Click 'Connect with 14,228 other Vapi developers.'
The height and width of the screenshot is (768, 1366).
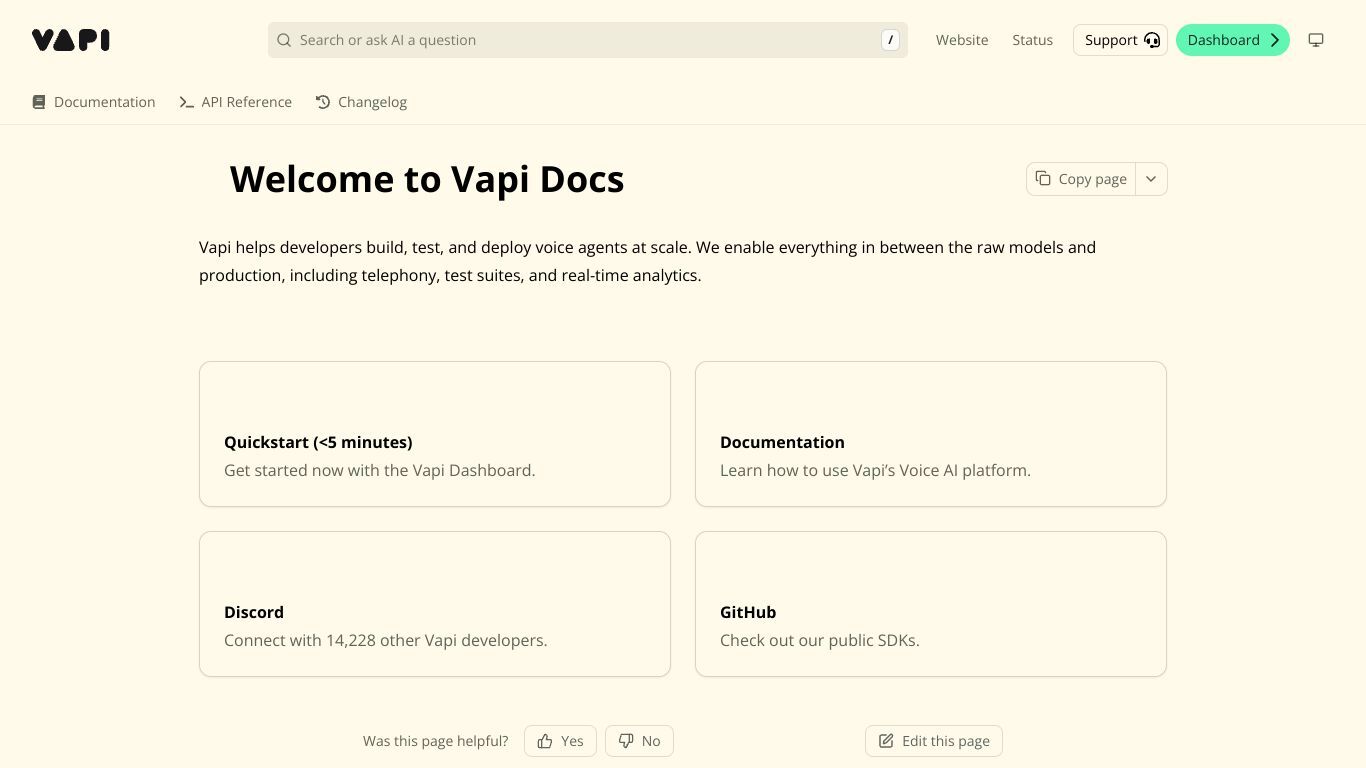386,640
